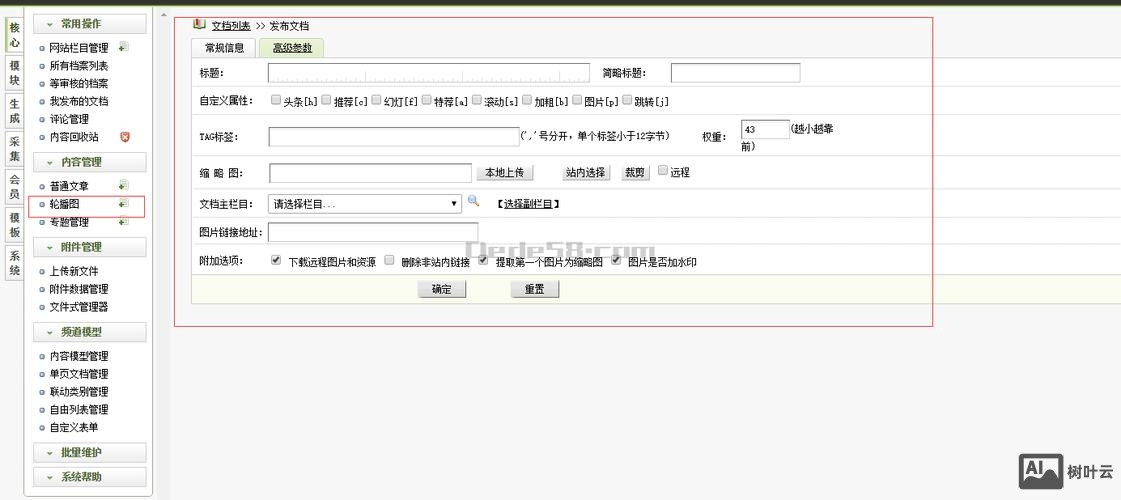Uncheck 提取第一个图片为缩略图
Screen dimensions: 1121x500
(483, 260)
